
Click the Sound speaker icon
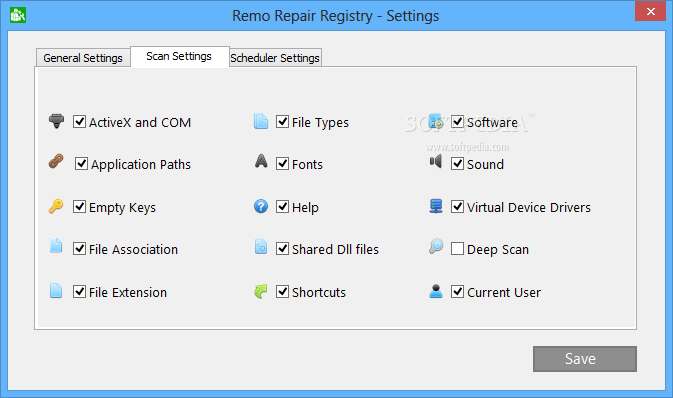436,161
